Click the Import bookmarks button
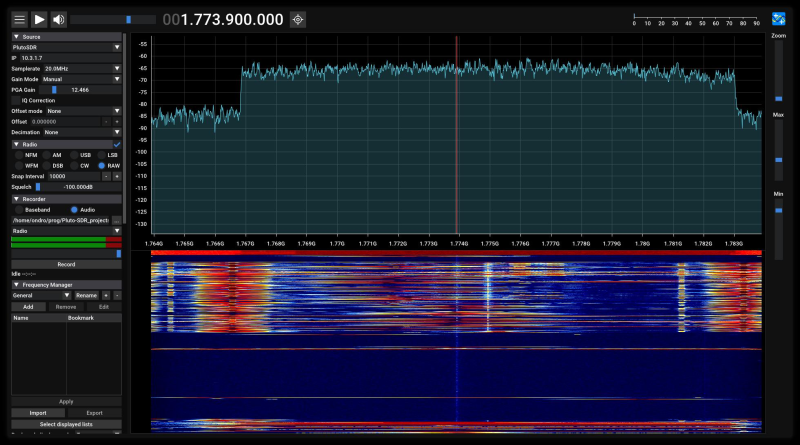 coord(38,413)
